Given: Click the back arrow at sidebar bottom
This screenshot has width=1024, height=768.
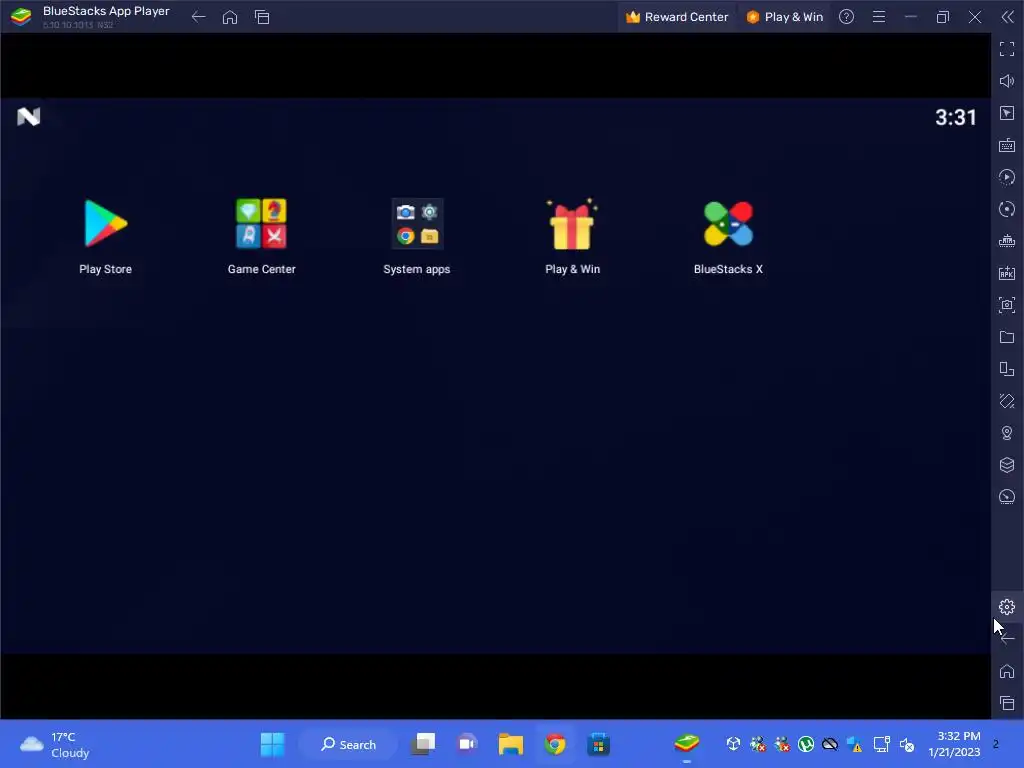Looking at the screenshot, I should (1007, 639).
